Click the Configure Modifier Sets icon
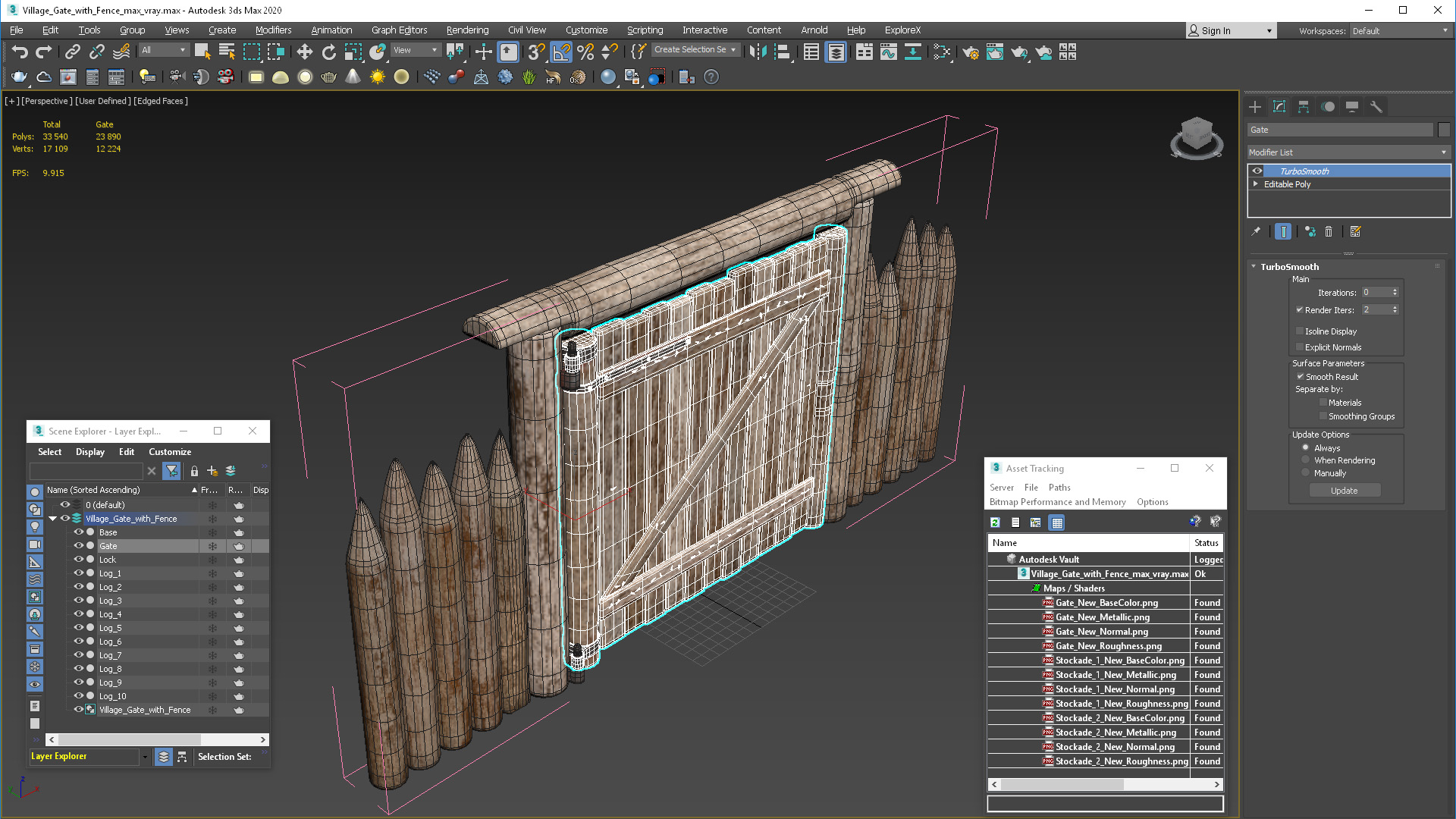 click(x=1356, y=231)
